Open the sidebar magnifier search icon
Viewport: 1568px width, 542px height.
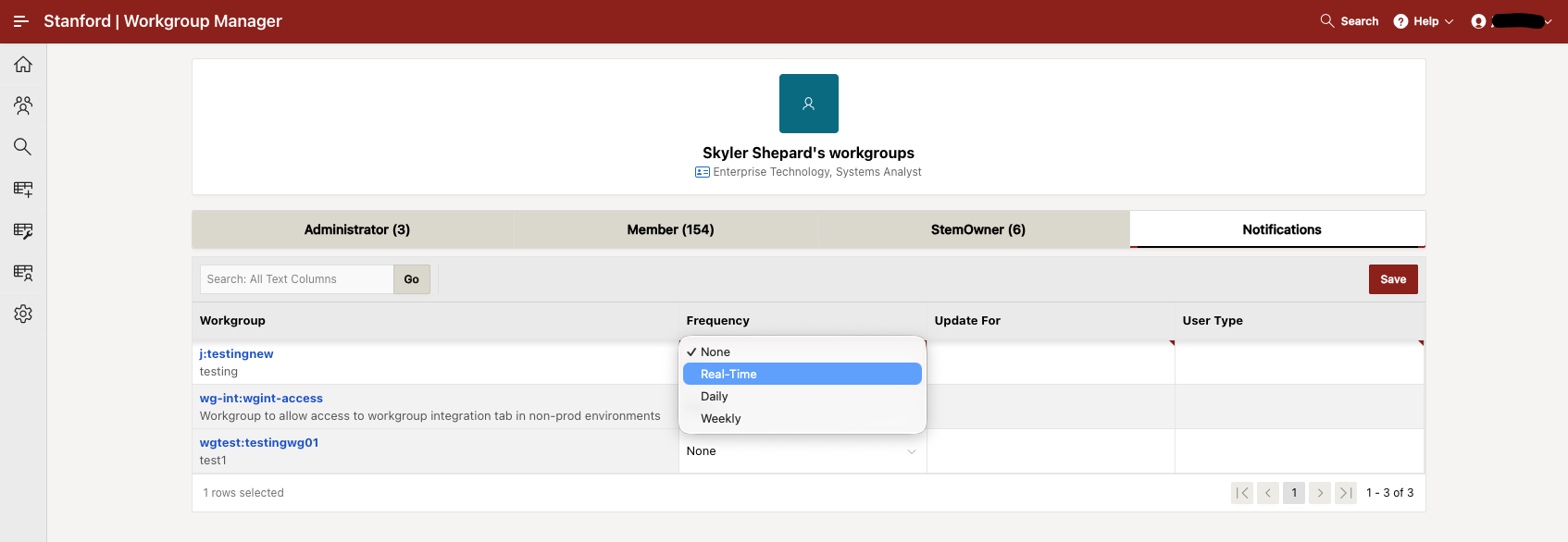pyautogui.click(x=23, y=147)
